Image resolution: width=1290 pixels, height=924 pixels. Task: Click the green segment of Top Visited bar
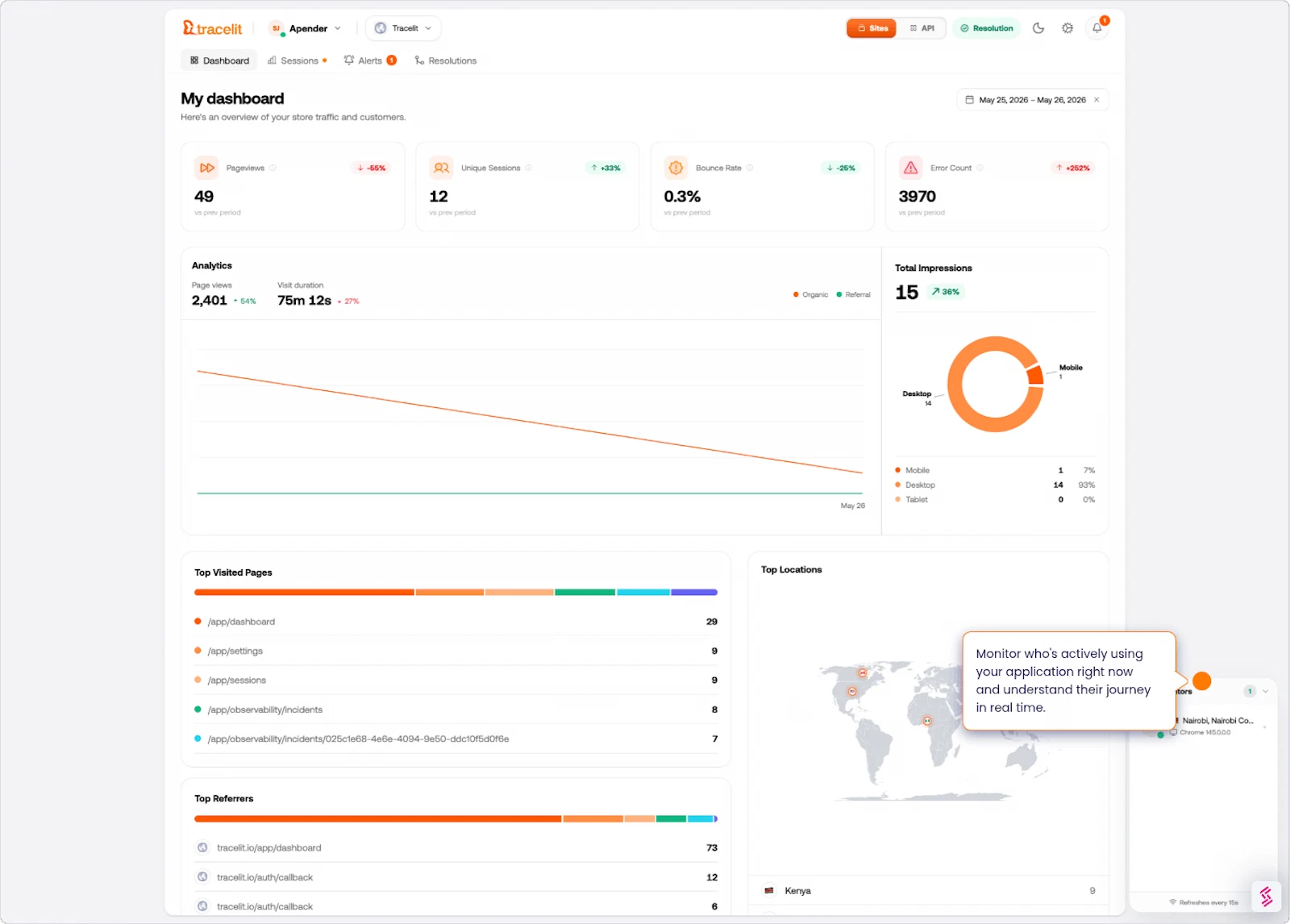click(585, 593)
